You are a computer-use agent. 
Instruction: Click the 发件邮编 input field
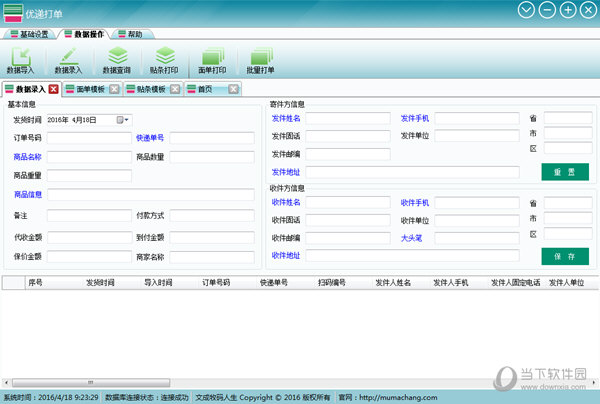[348, 154]
